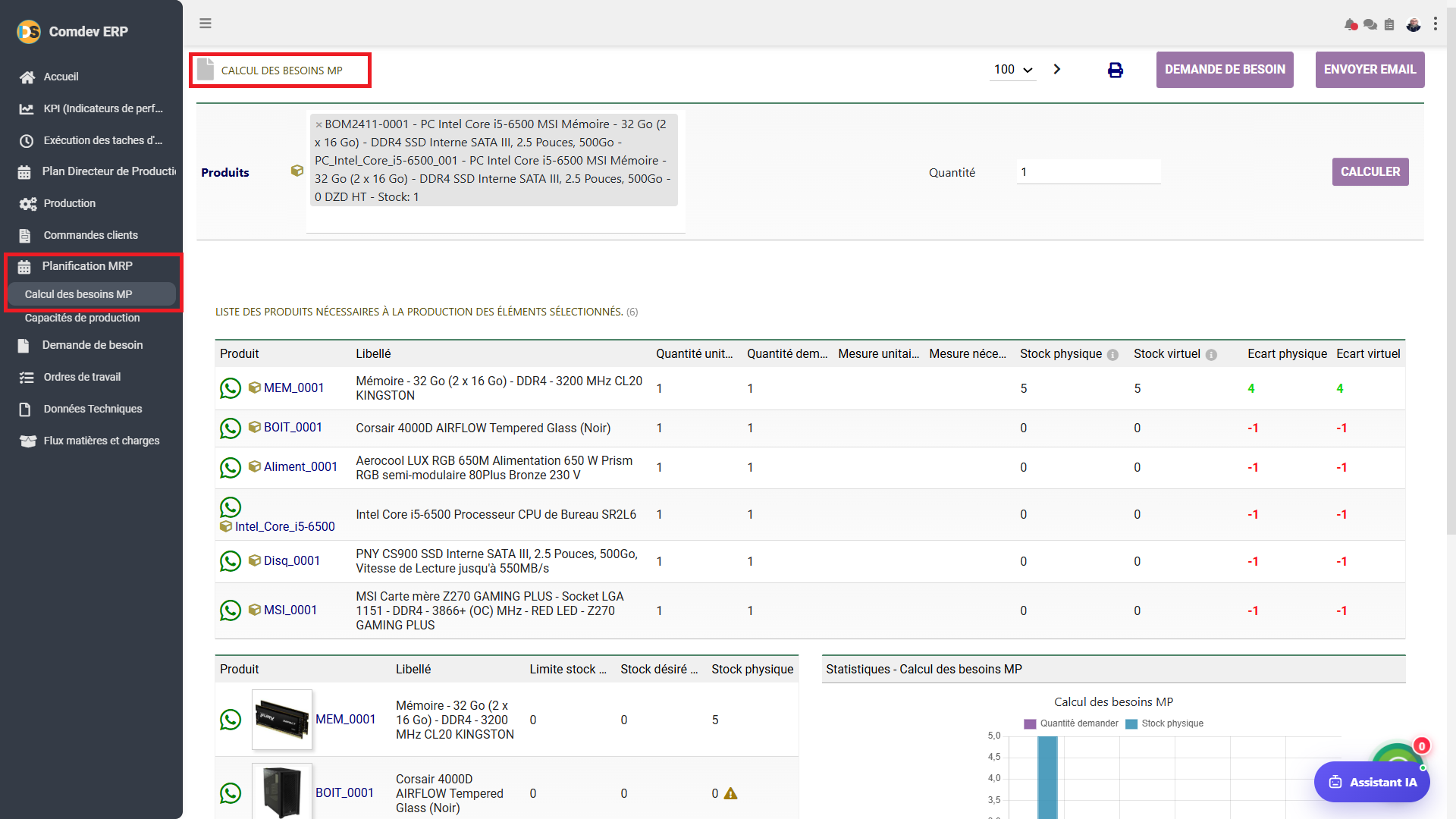Image resolution: width=1456 pixels, height=819 pixels.
Task: Open notifications bell icon
Action: (1351, 24)
